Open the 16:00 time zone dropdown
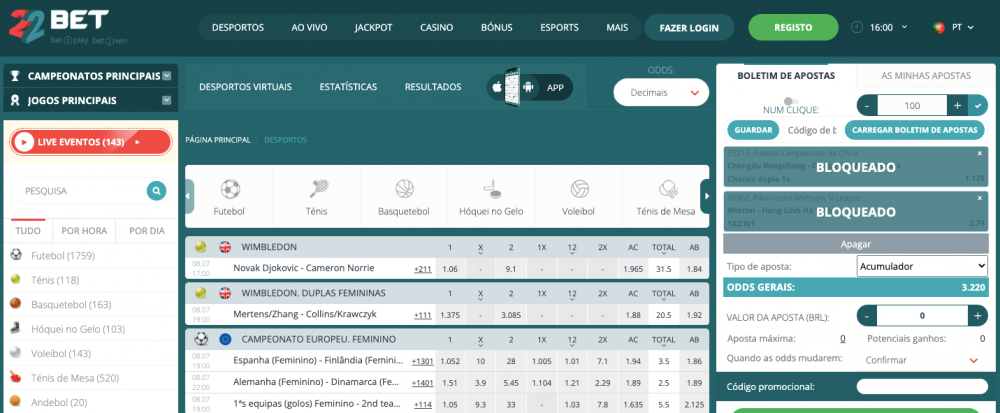Screen dimensions: 1000x413 tap(890, 27)
